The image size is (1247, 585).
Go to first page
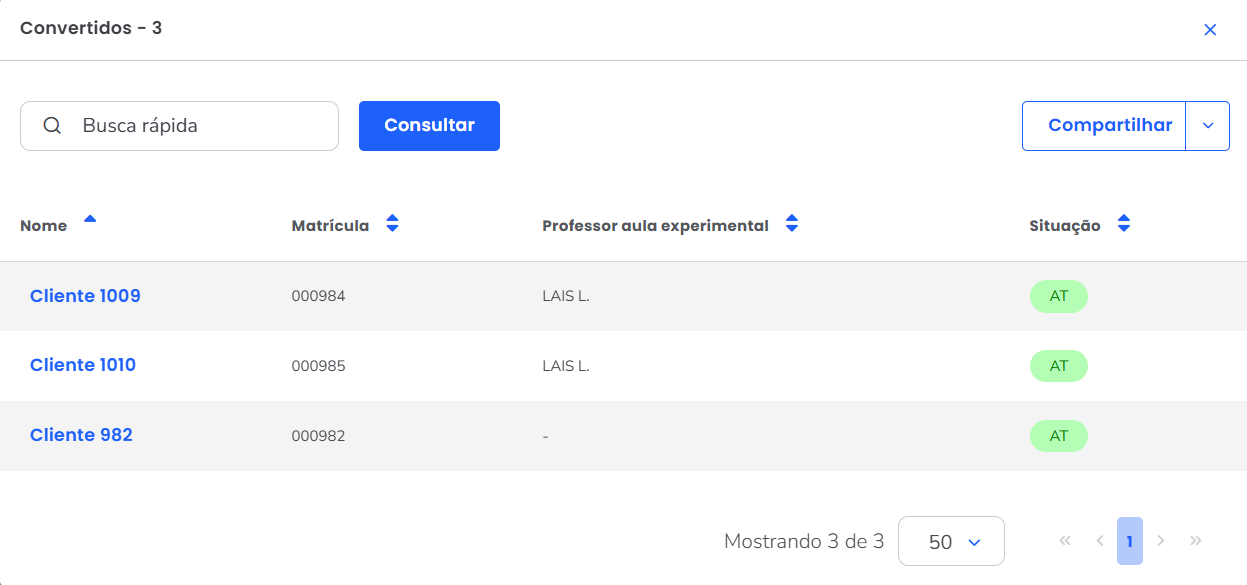coord(1065,541)
